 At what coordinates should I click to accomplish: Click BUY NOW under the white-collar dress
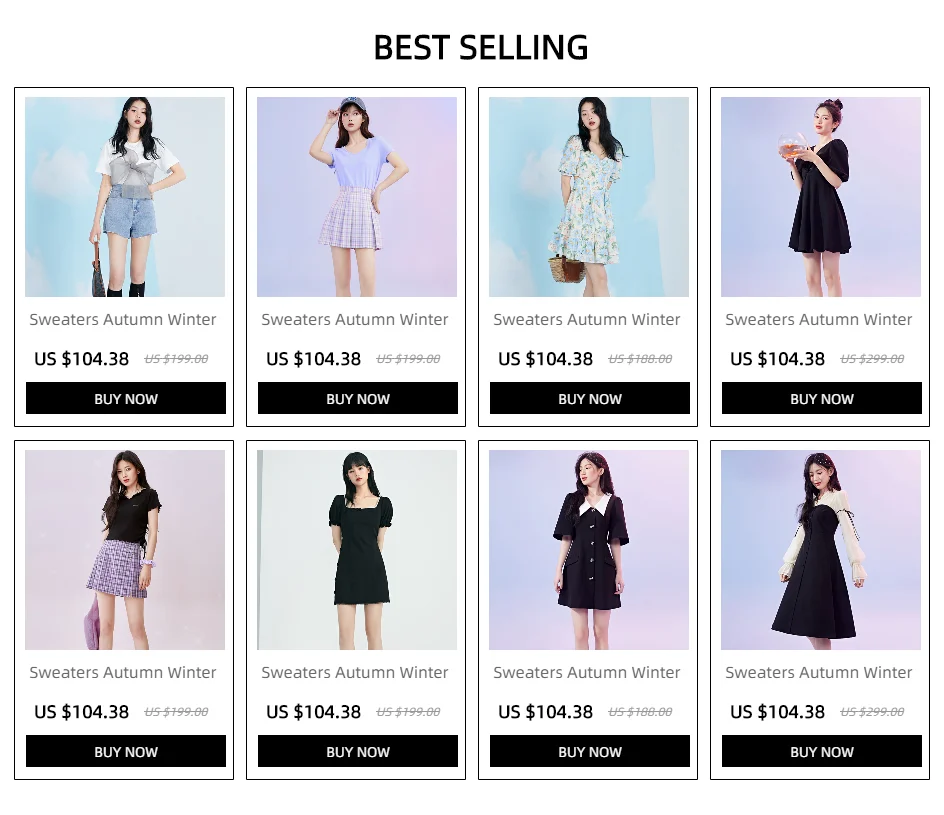590,751
